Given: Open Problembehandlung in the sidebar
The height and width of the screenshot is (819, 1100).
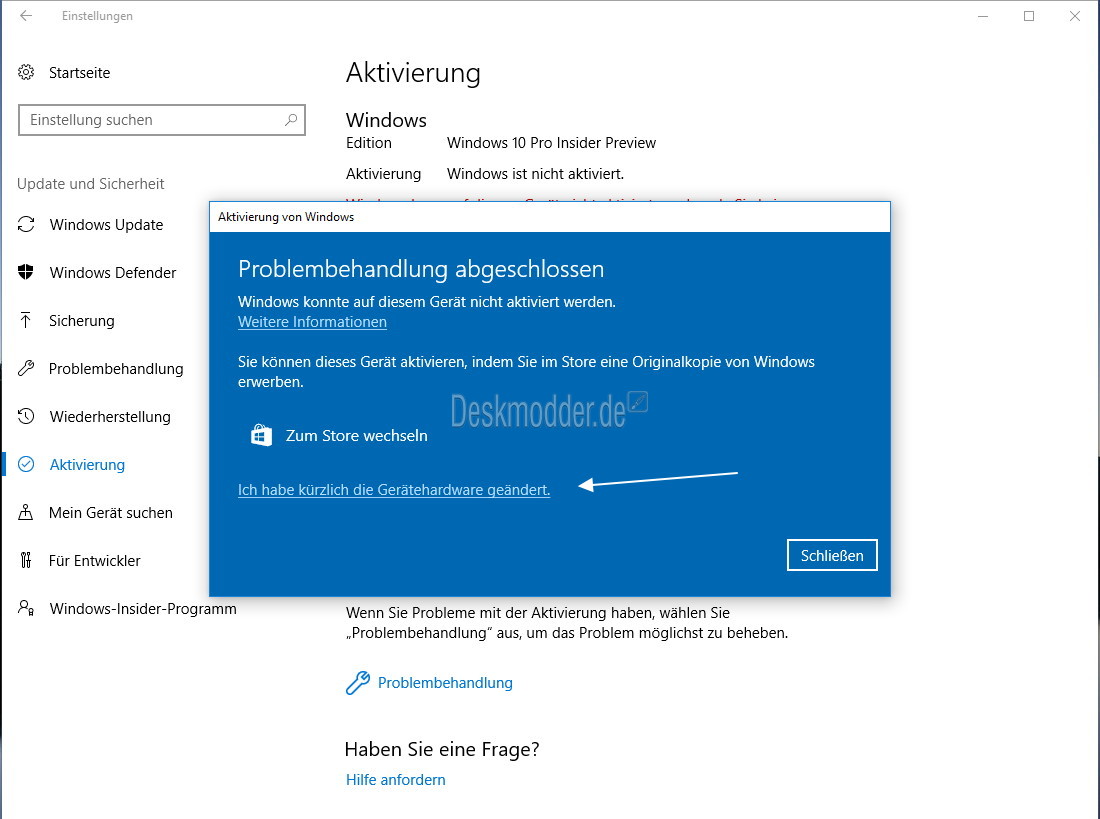Looking at the screenshot, I should [116, 369].
